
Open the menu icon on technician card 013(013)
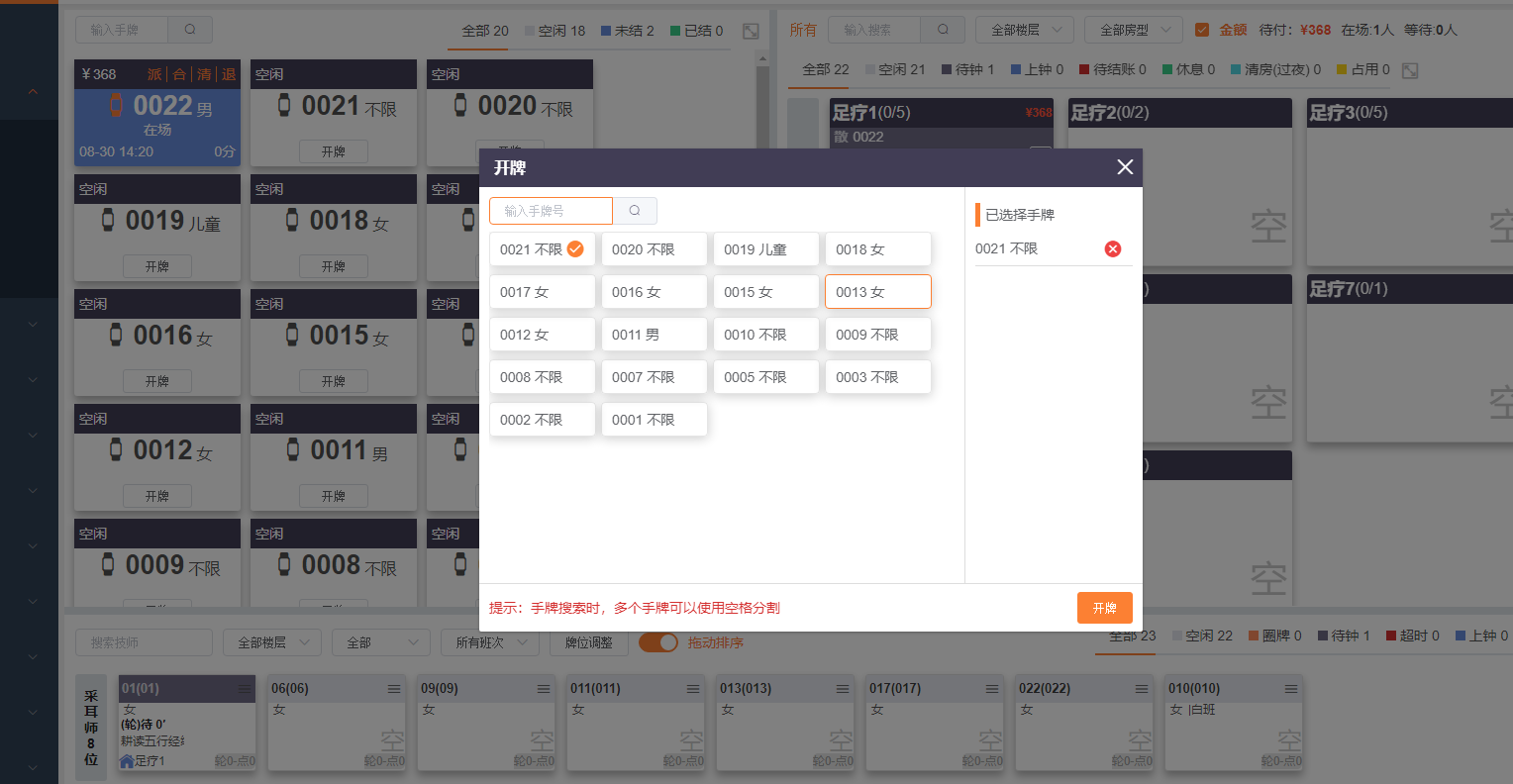click(843, 689)
